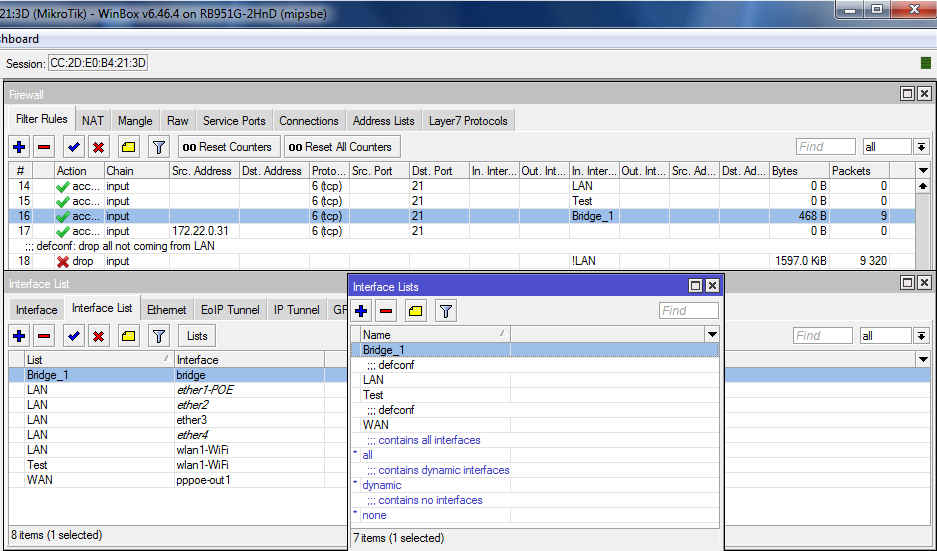This screenshot has width=937, height=551.
Task: Select the WAN pppoe-out1 interface row
Action: click(178, 480)
